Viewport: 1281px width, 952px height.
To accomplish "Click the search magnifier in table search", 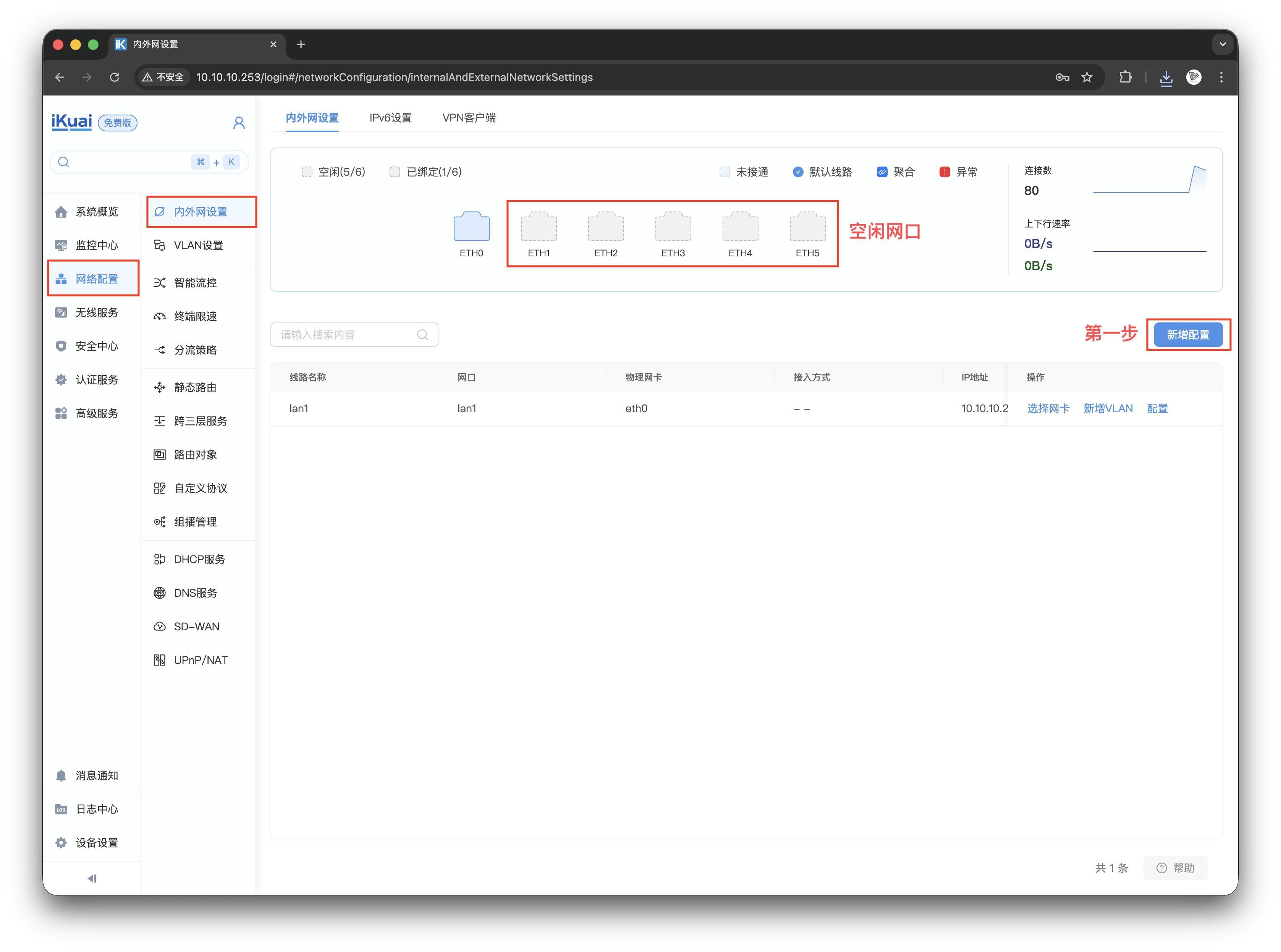I will coord(422,335).
